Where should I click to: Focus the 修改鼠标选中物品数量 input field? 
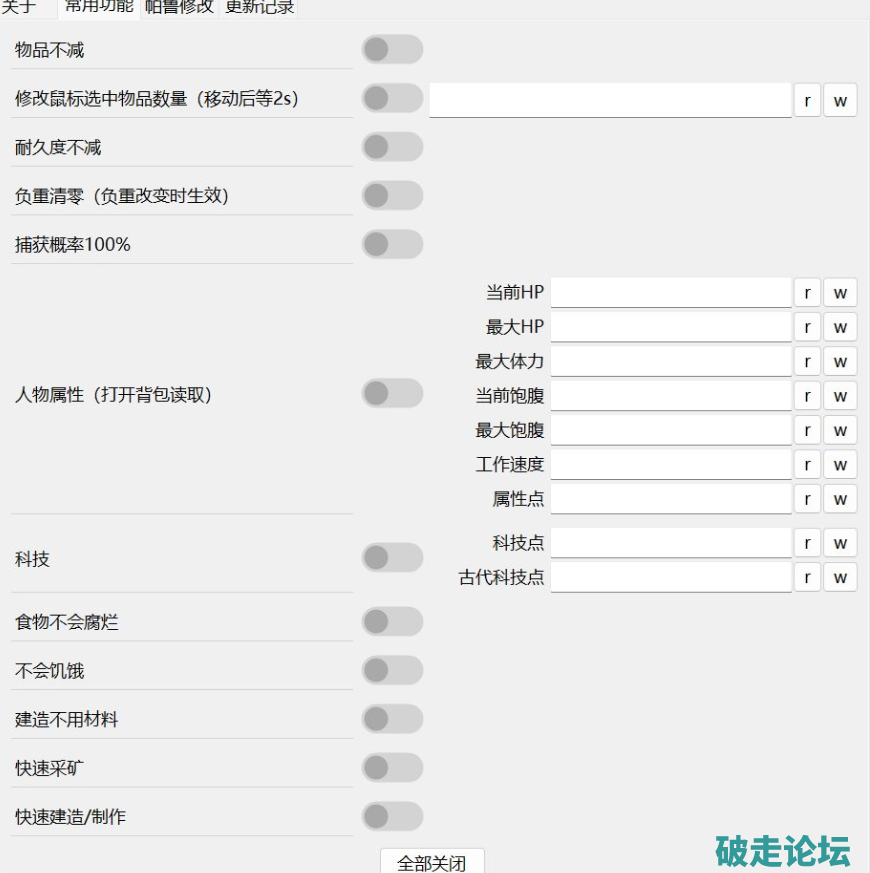coord(610,100)
